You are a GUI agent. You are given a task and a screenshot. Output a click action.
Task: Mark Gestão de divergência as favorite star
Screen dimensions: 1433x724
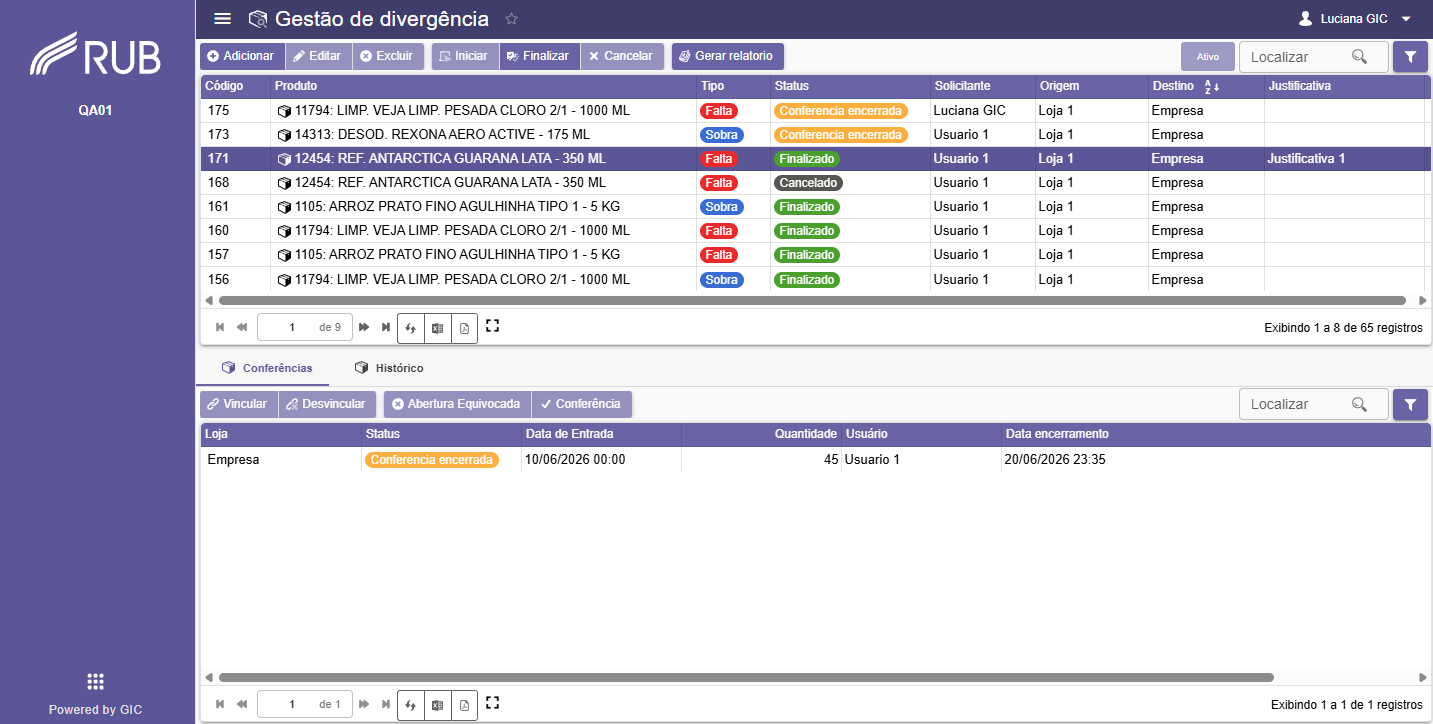512,19
